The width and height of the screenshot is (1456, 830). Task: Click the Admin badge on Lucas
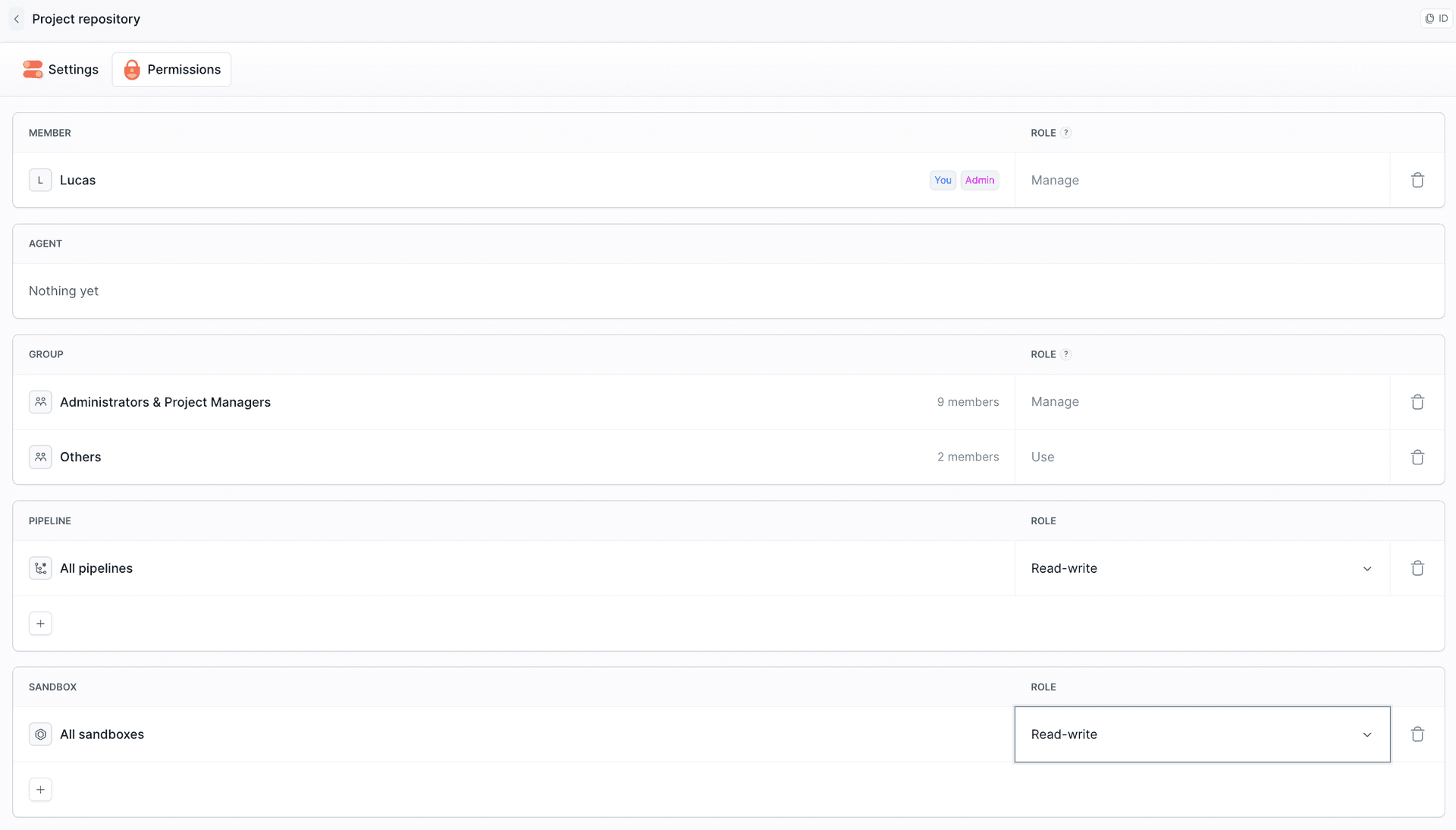tap(980, 181)
